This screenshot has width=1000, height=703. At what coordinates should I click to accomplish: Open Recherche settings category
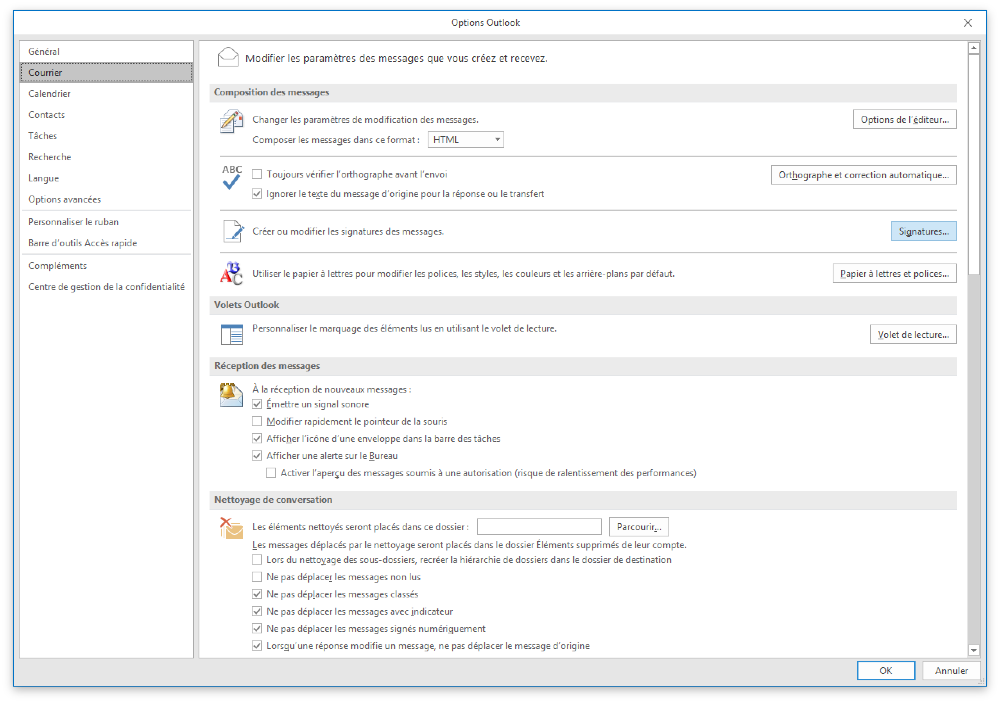[x=107, y=157]
